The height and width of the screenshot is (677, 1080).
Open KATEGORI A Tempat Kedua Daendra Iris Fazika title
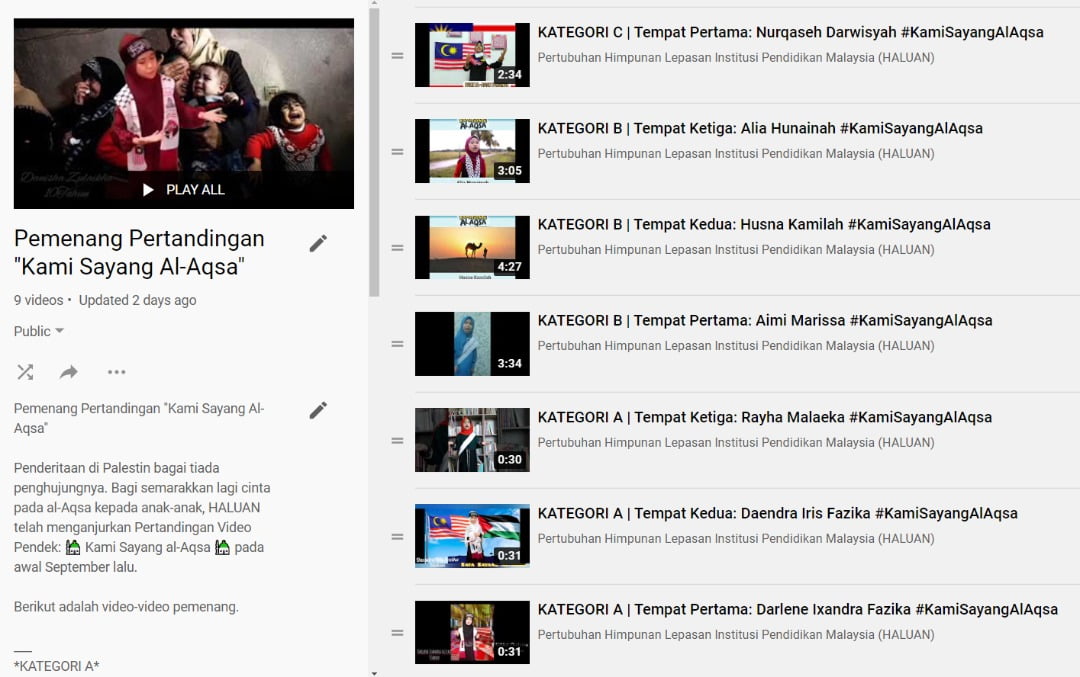(x=777, y=513)
